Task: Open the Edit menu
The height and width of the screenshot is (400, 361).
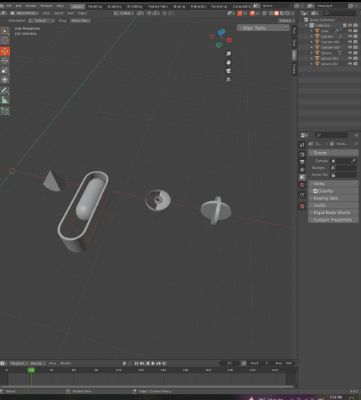Action: pos(19,6)
